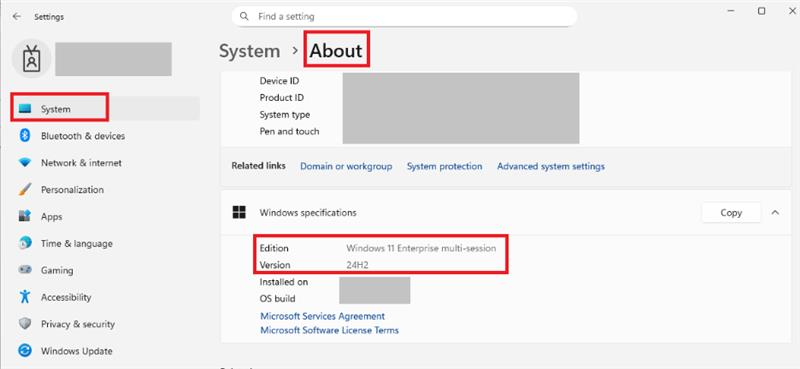The image size is (800, 369).
Task: Open Accessibility settings from sidebar label
Action: pos(66,297)
